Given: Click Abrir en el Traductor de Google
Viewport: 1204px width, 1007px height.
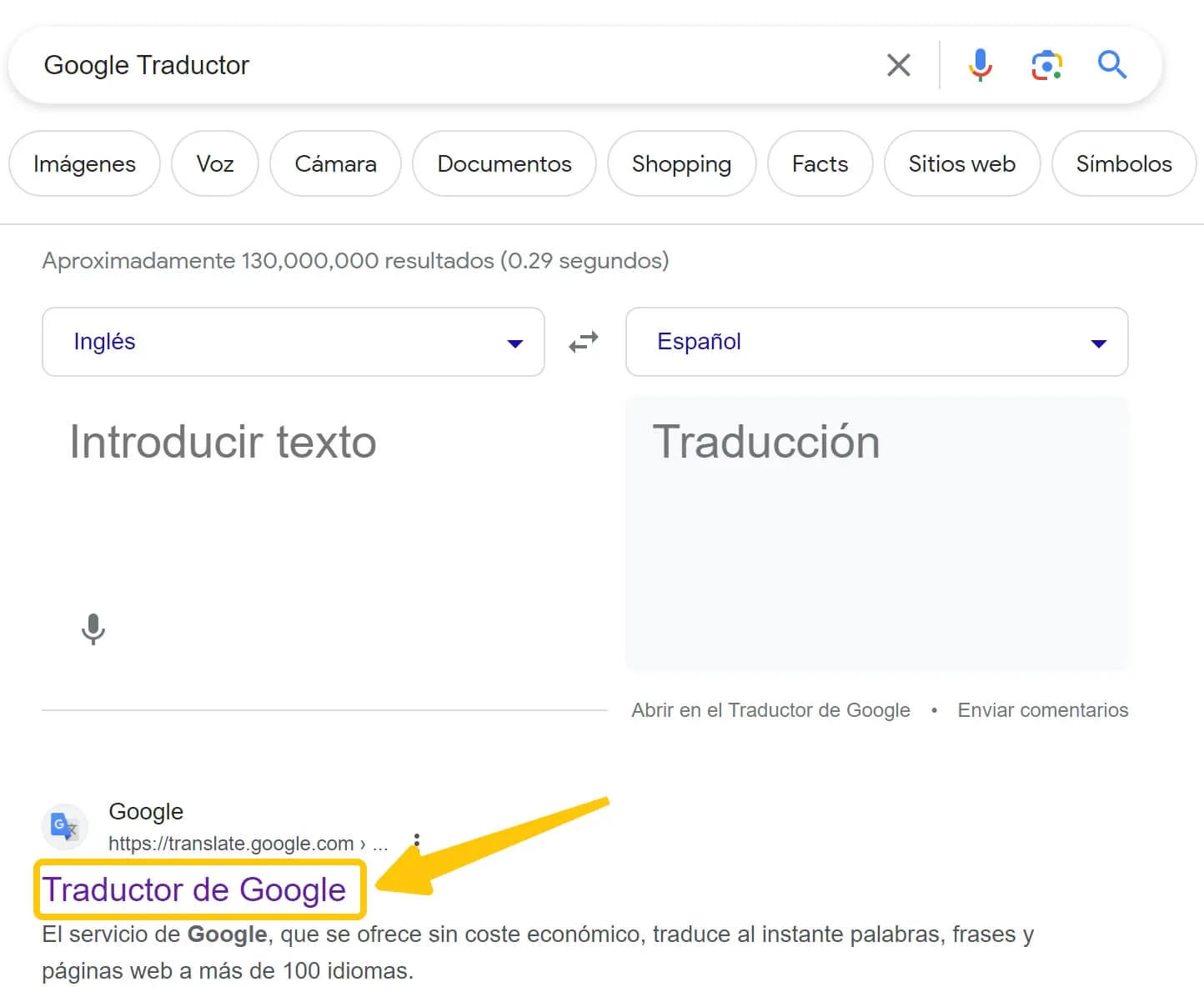Looking at the screenshot, I should coord(770,710).
